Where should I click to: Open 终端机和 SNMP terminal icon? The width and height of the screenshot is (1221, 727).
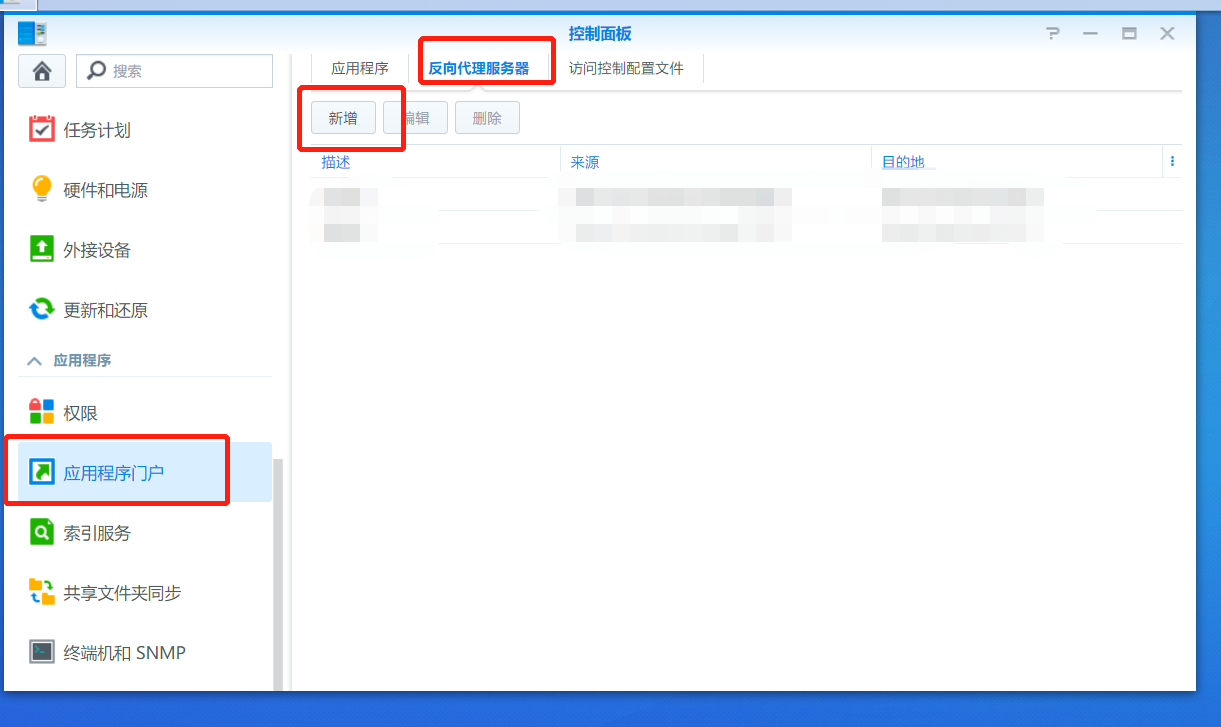[42, 653]
